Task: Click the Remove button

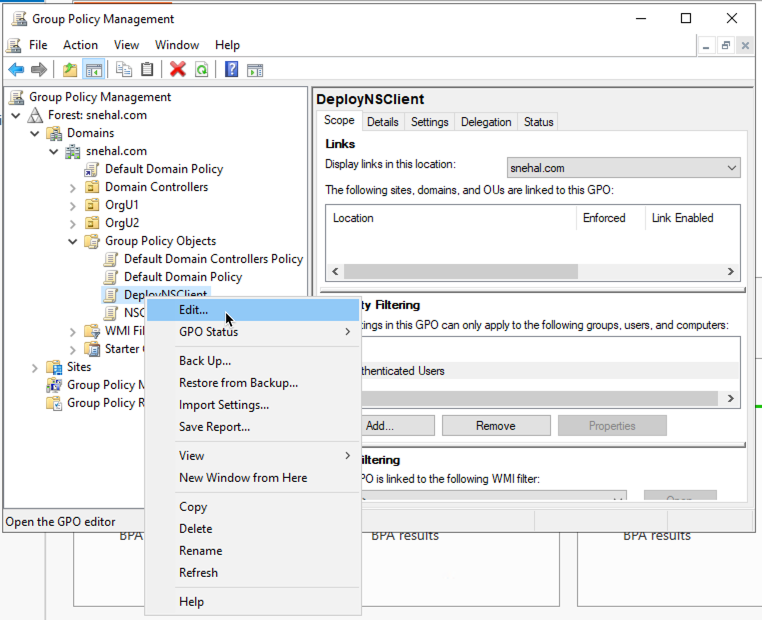Action: click(495, 425)
